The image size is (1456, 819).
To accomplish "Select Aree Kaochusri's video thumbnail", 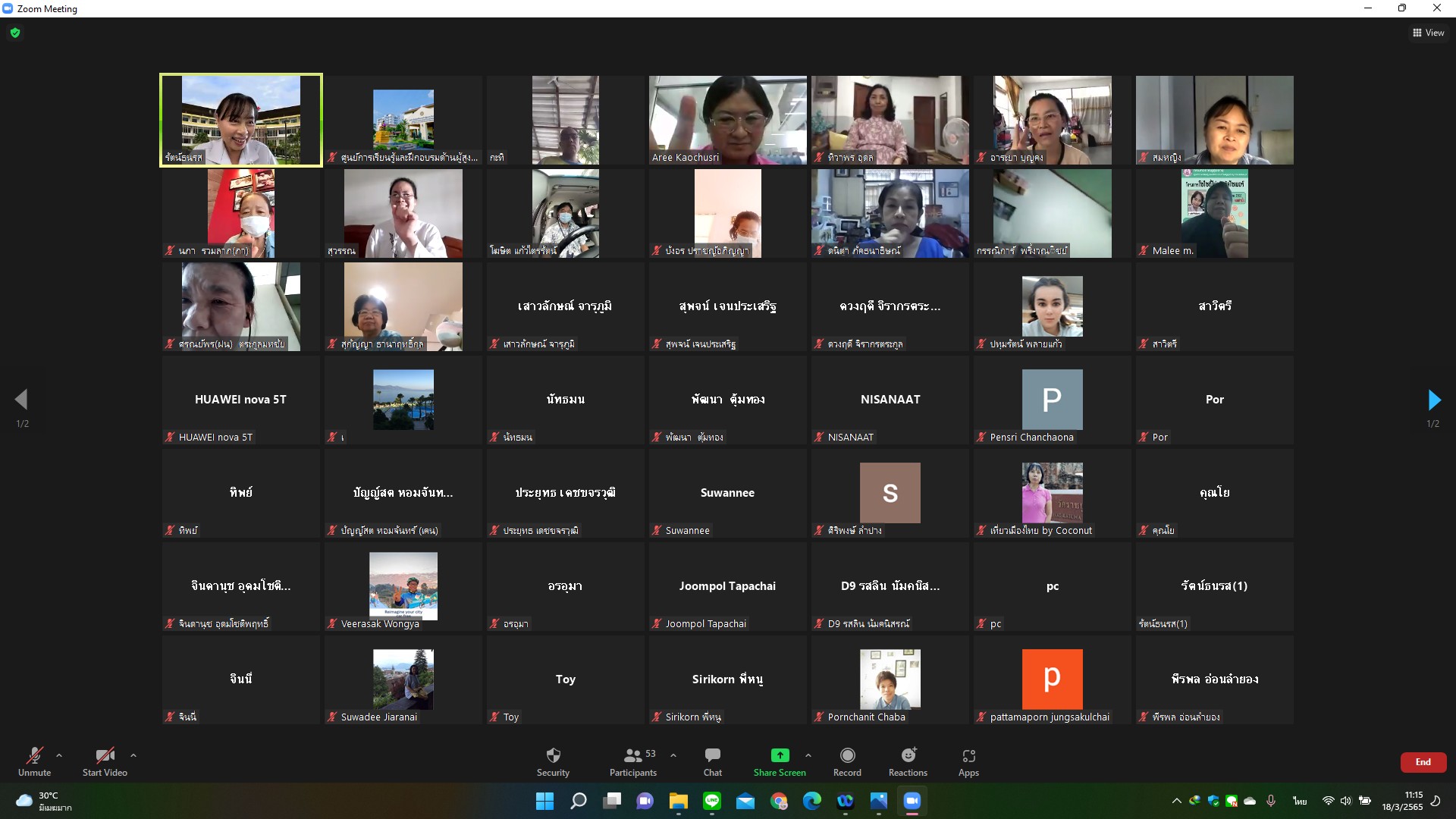I will point(727,120).
